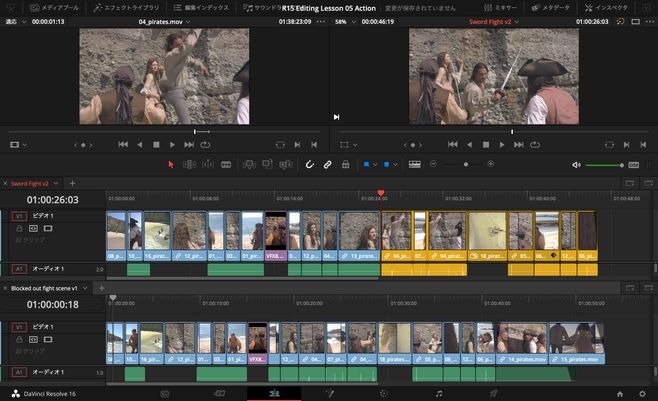This screenshot has width=658, height=401.
Task: Stop playback in the timeline viewer
Action: (486, 145)
